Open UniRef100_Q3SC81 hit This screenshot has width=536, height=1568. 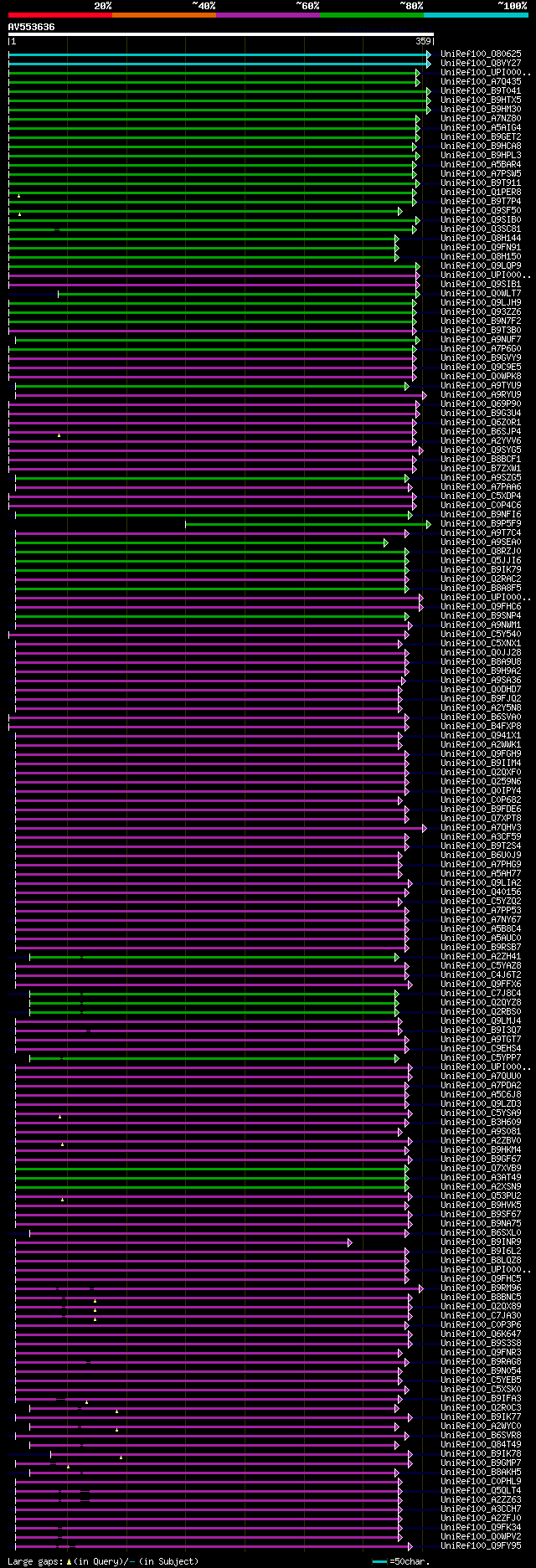coord(481,229)
